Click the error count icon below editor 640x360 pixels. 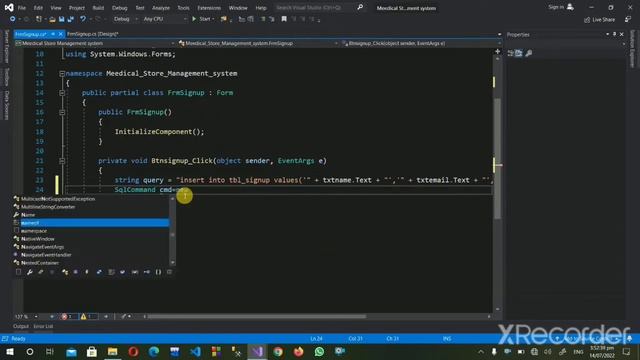64,316
